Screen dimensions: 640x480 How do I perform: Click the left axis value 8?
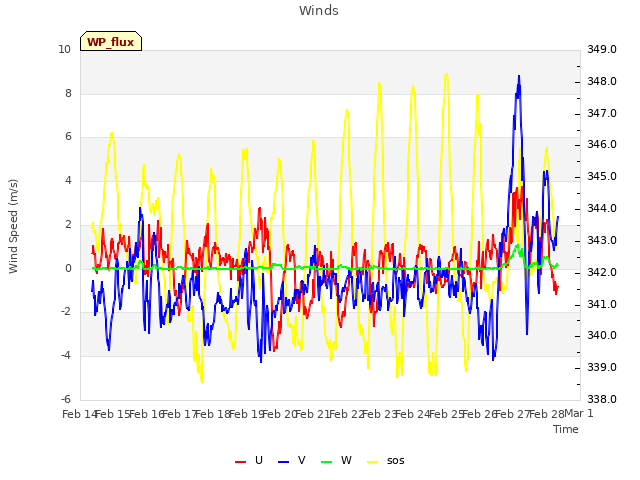(x=68, y=93)
